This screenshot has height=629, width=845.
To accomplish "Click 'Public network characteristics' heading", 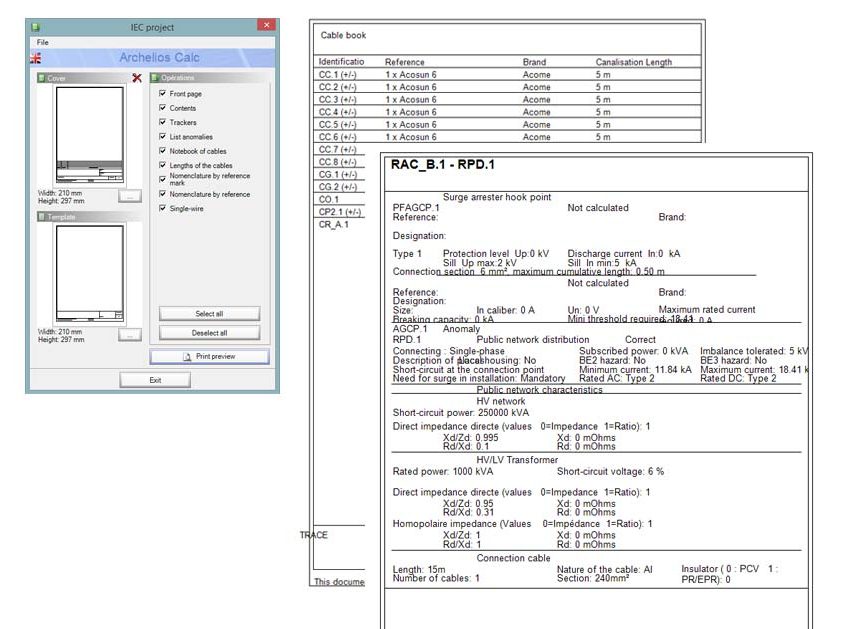I will (539, 390).
